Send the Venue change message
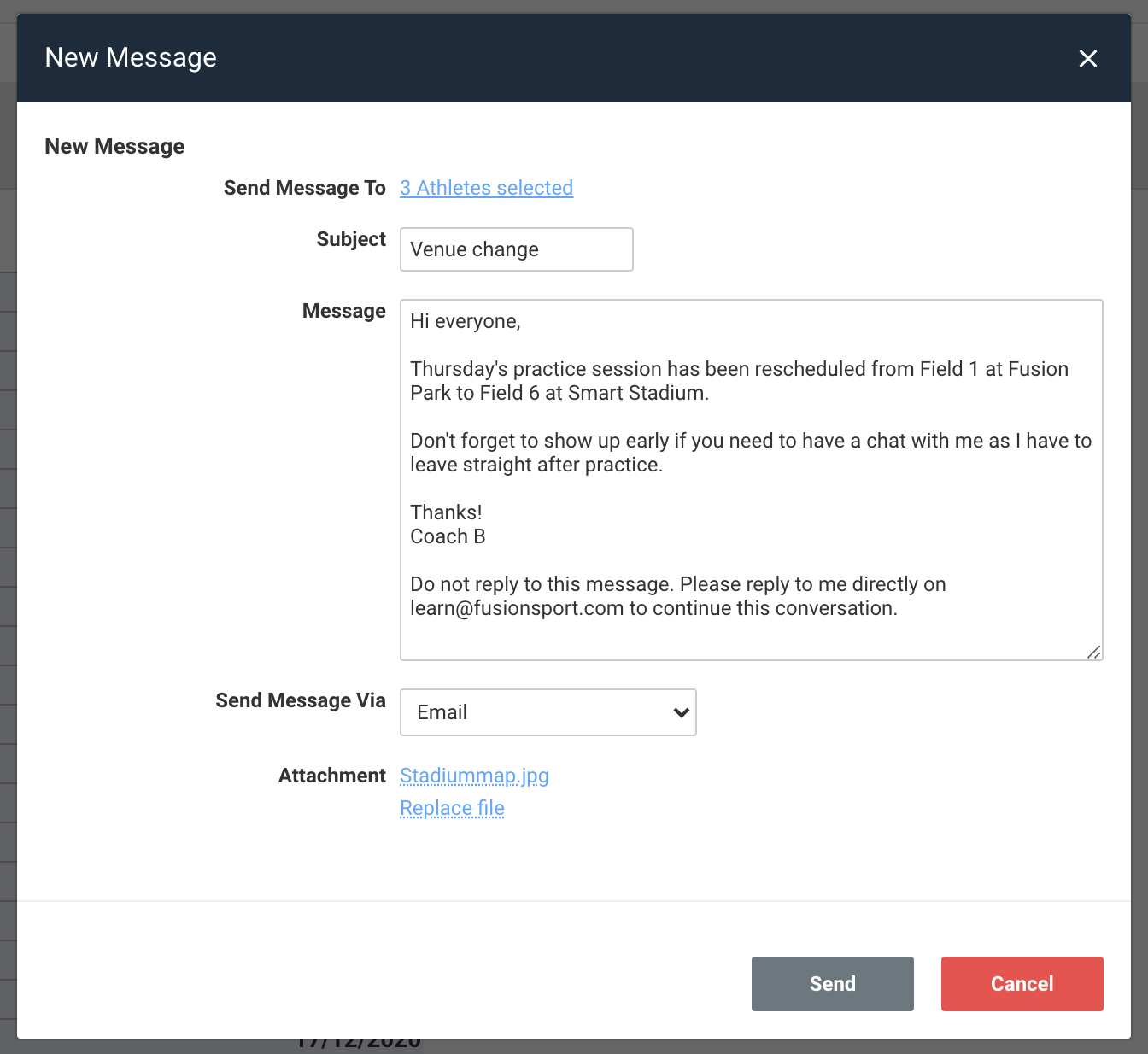The width and height of the screenshot is (1148, 1054). click(832, 983)
